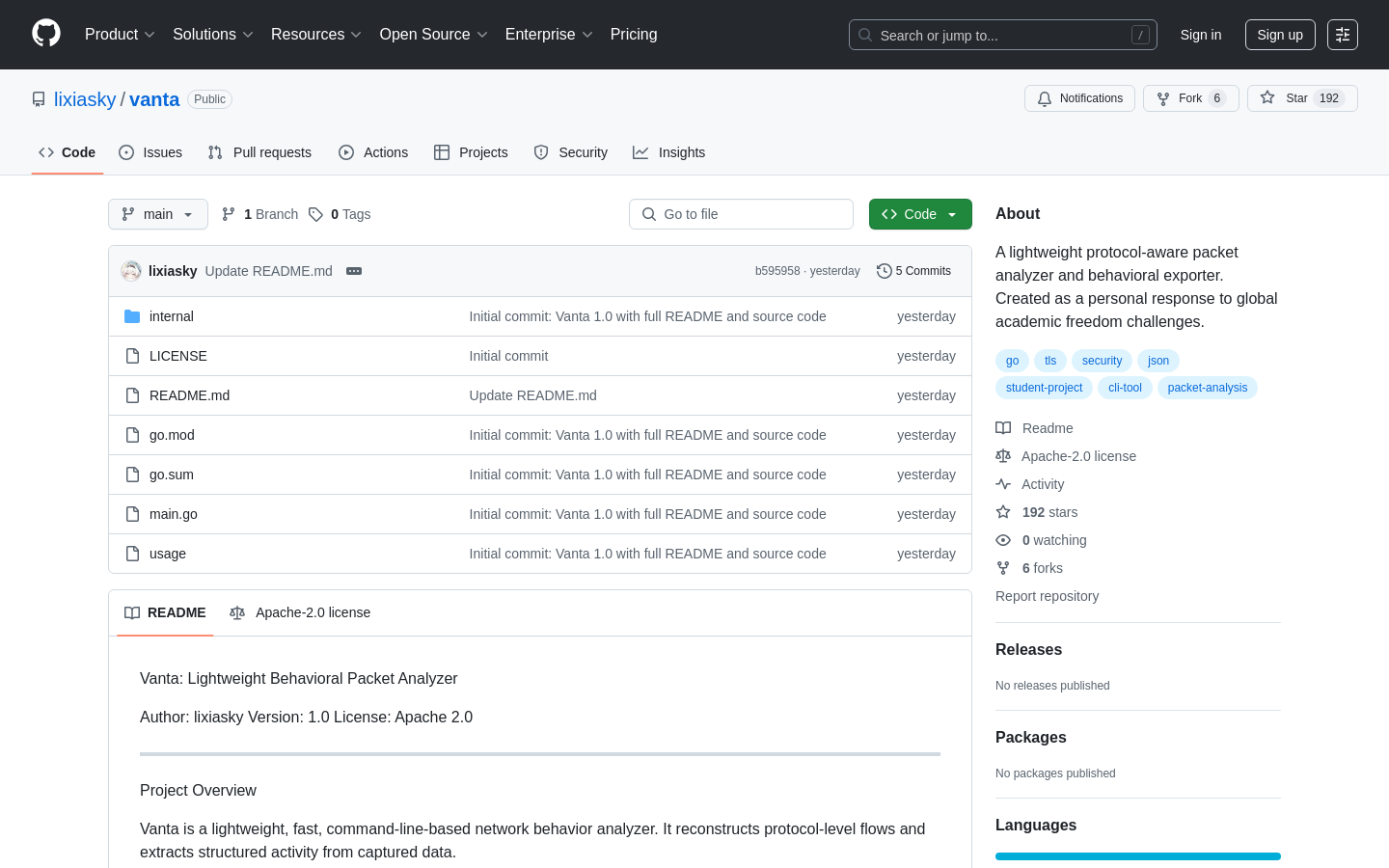Expand the Product menu
Screen dimensions: 1389x868
tap(120, 35)
